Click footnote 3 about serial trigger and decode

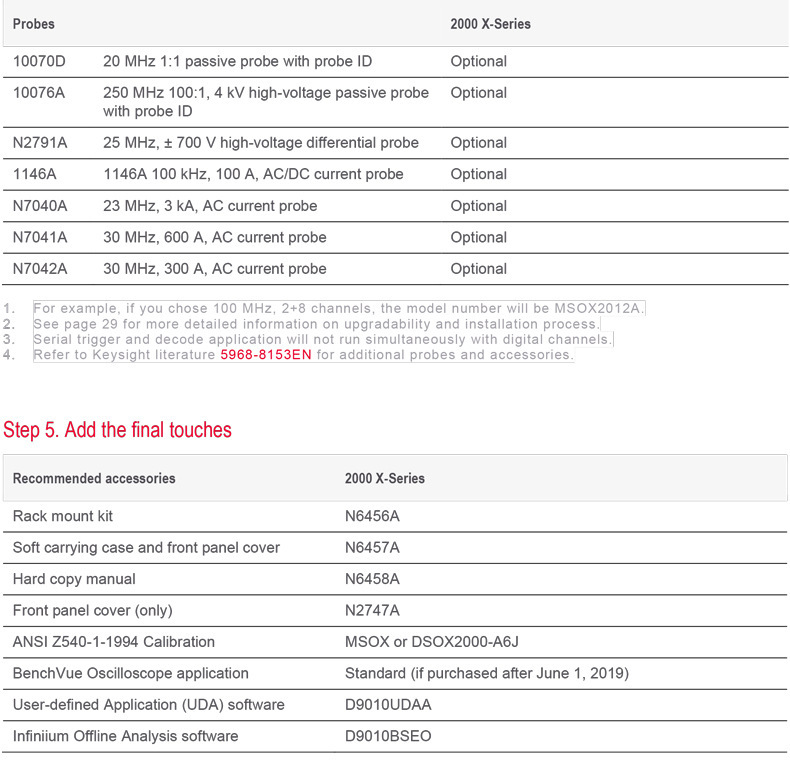(x=323, y=340)
